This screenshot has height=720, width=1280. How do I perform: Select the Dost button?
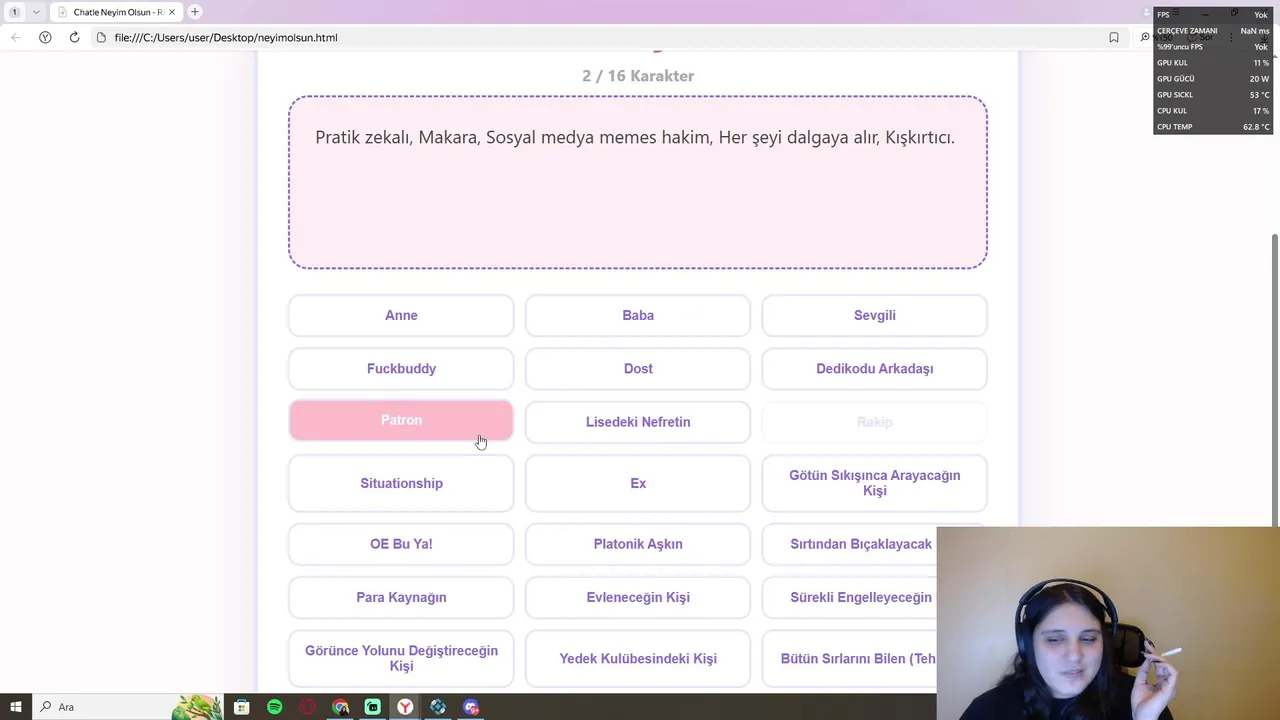click(x=638, y=368)
